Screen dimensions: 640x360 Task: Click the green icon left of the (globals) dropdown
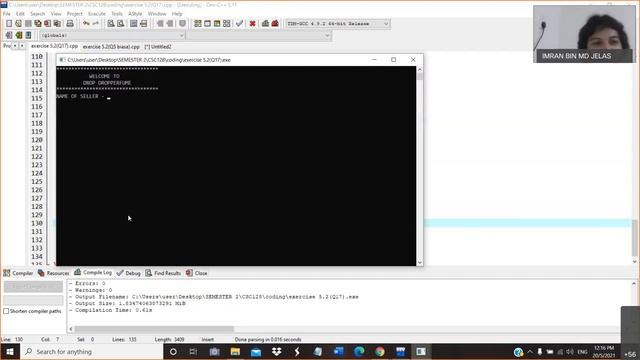click(18, 36)
